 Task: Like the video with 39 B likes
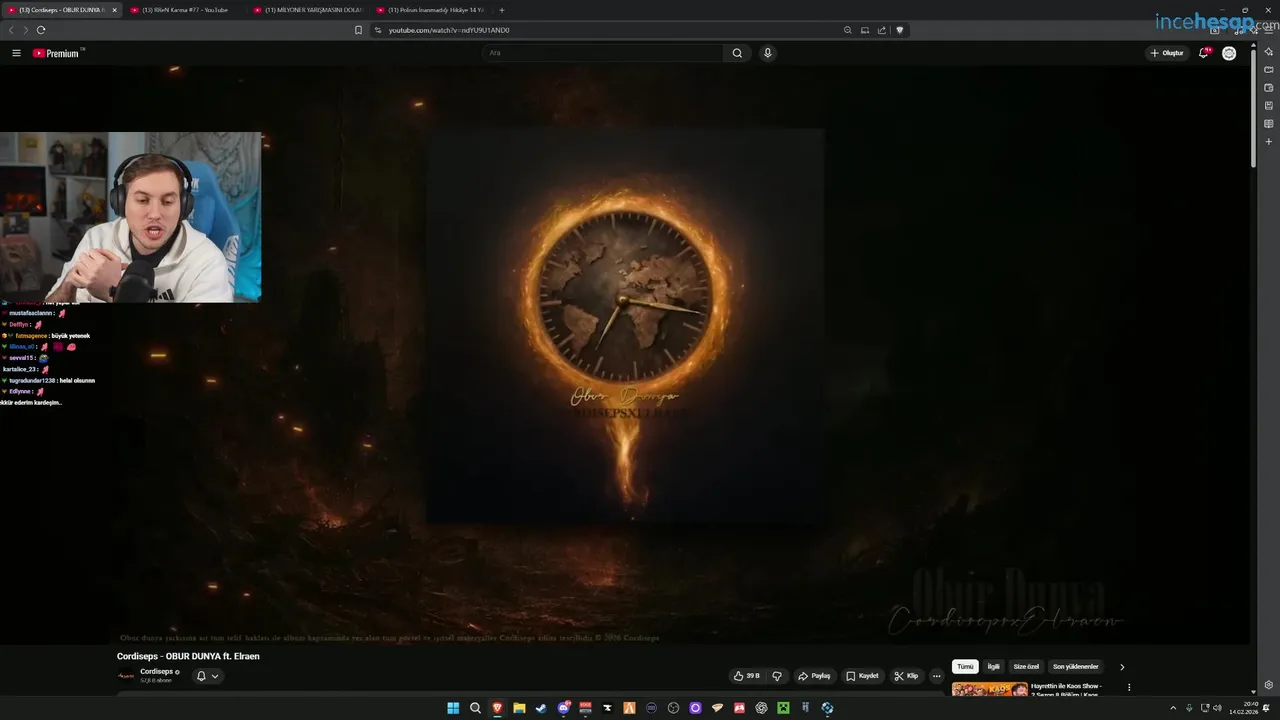746,676
